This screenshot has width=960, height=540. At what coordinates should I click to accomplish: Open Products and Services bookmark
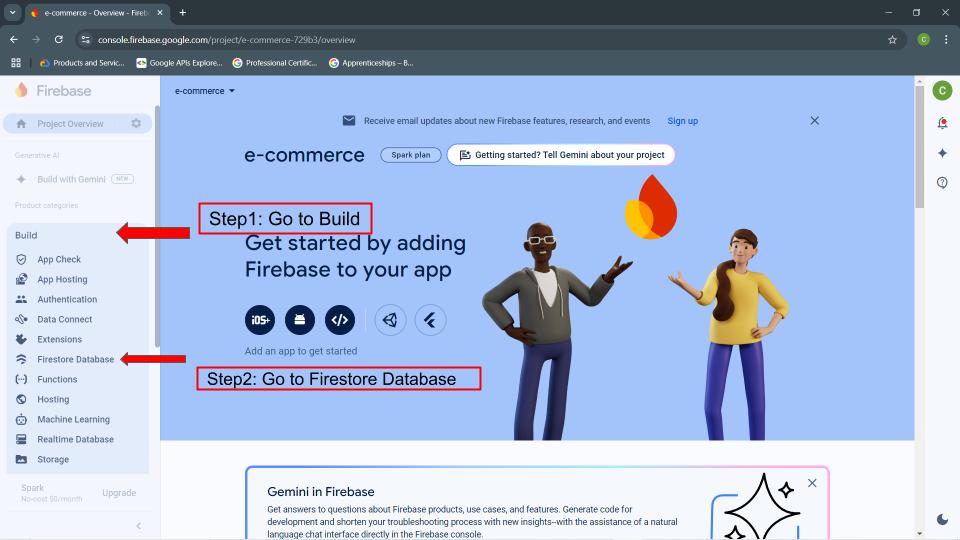tap(82, 62)
